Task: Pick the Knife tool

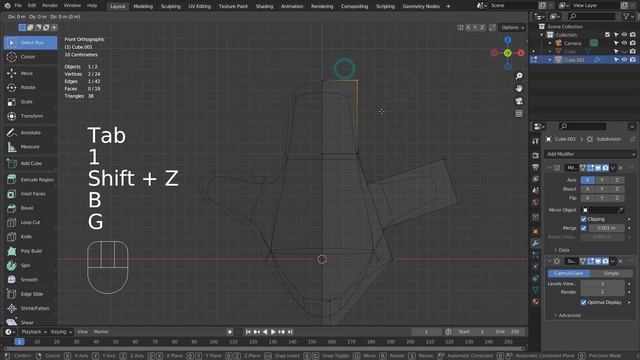Action: pyautogui.click(x=30, y=237)
